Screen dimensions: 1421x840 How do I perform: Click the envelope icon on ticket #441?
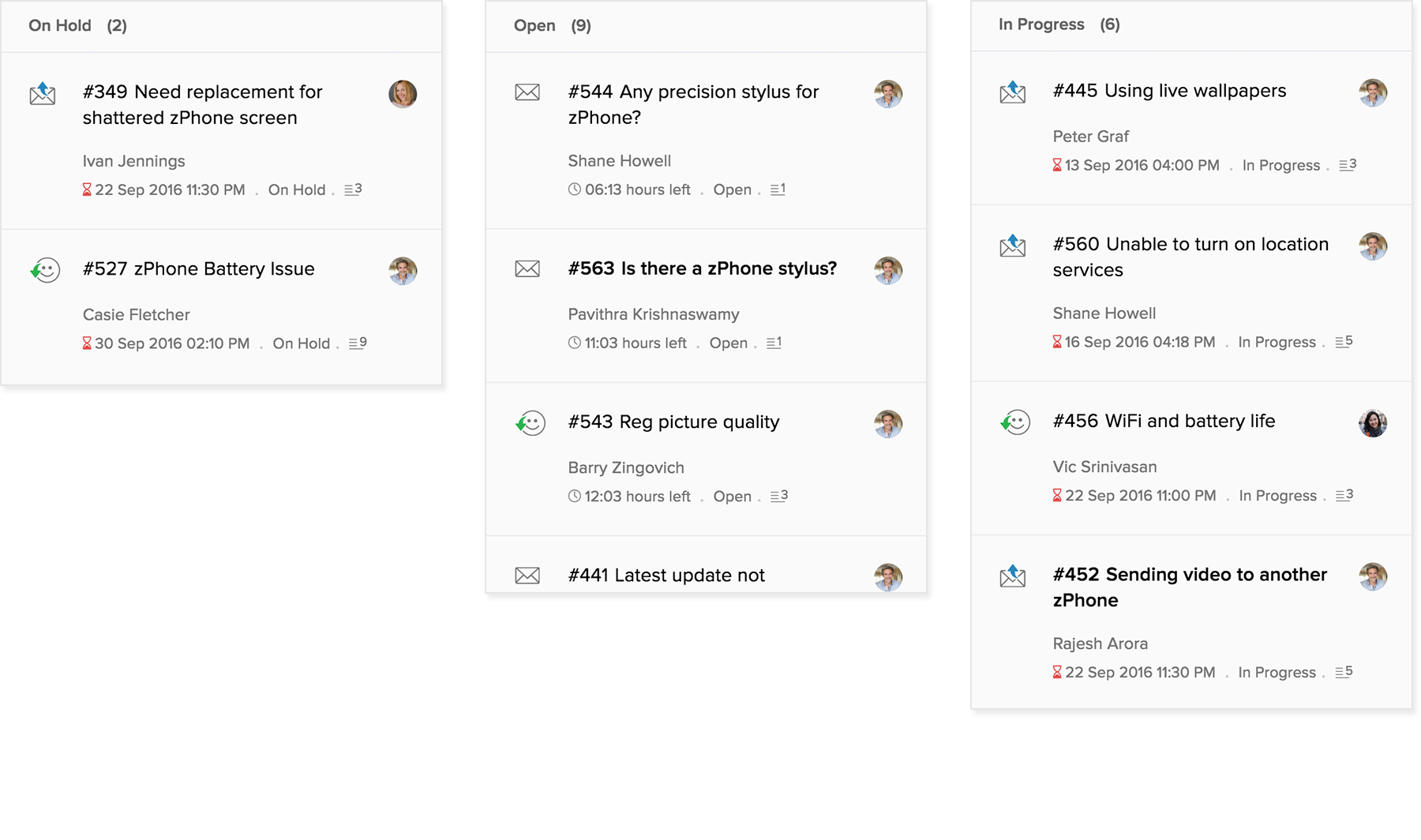pos(527,576)
